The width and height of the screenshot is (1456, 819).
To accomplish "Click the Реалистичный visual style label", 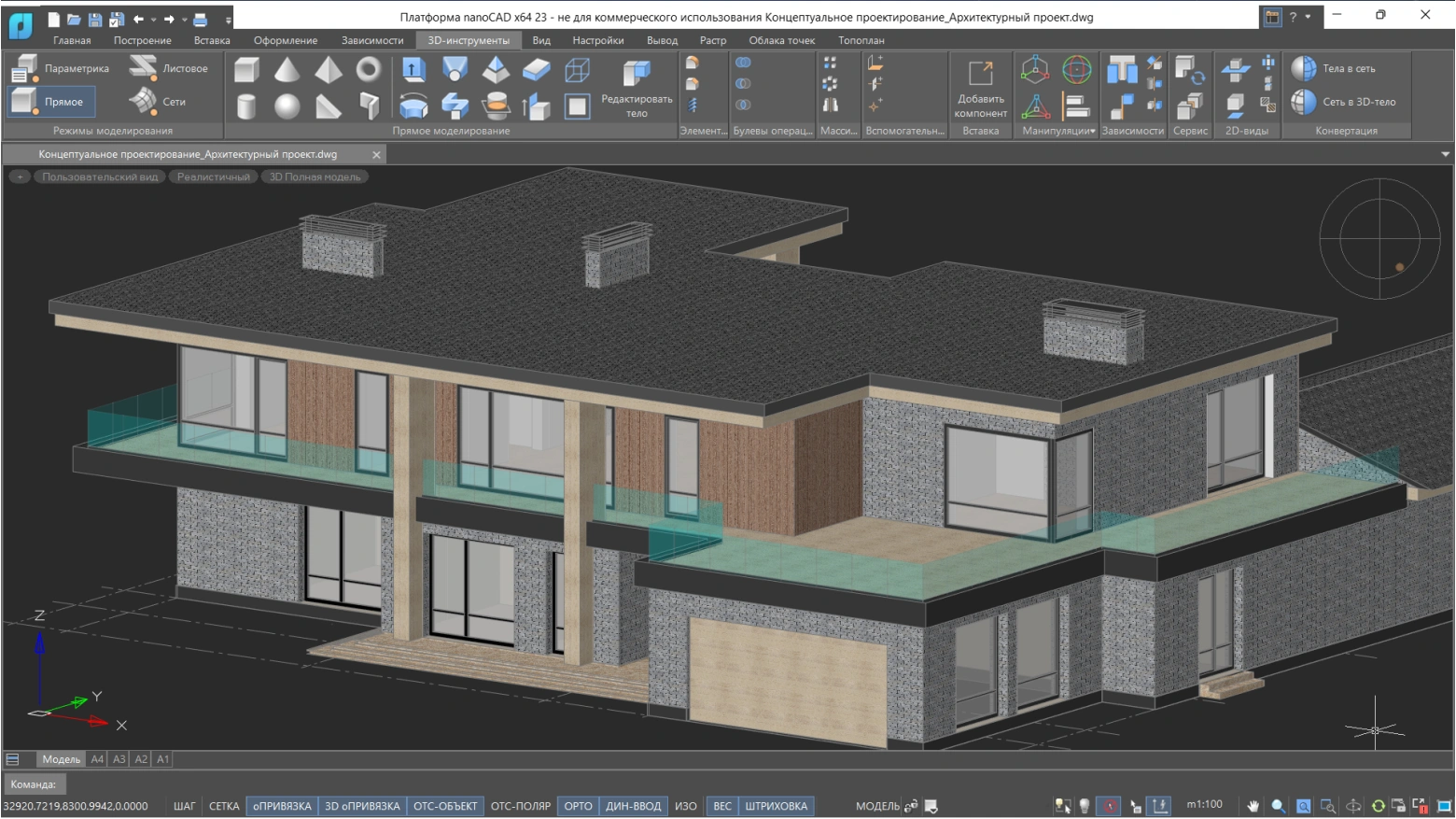I will [214, 177].
